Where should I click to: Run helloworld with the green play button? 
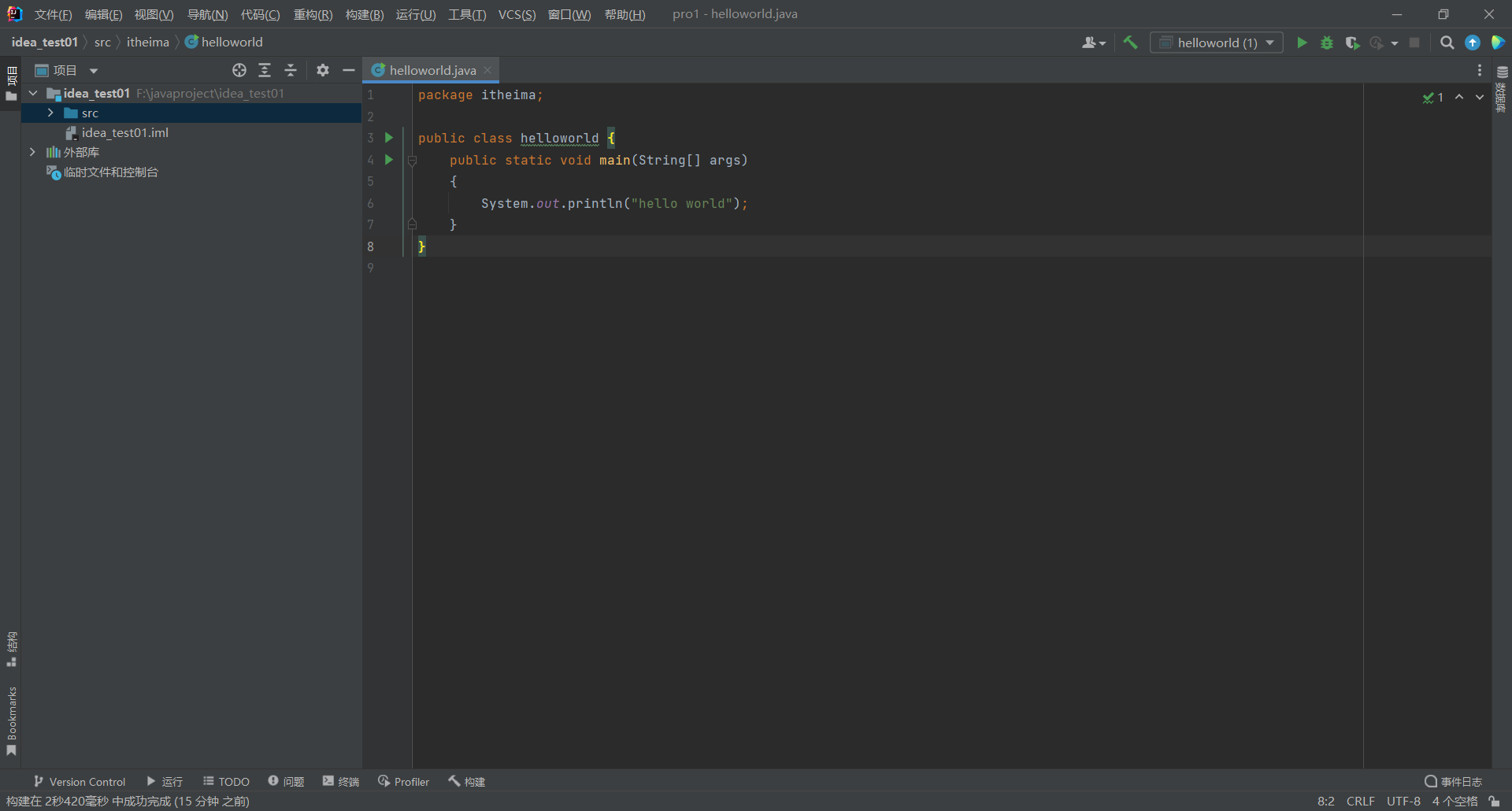[1302, 43]
